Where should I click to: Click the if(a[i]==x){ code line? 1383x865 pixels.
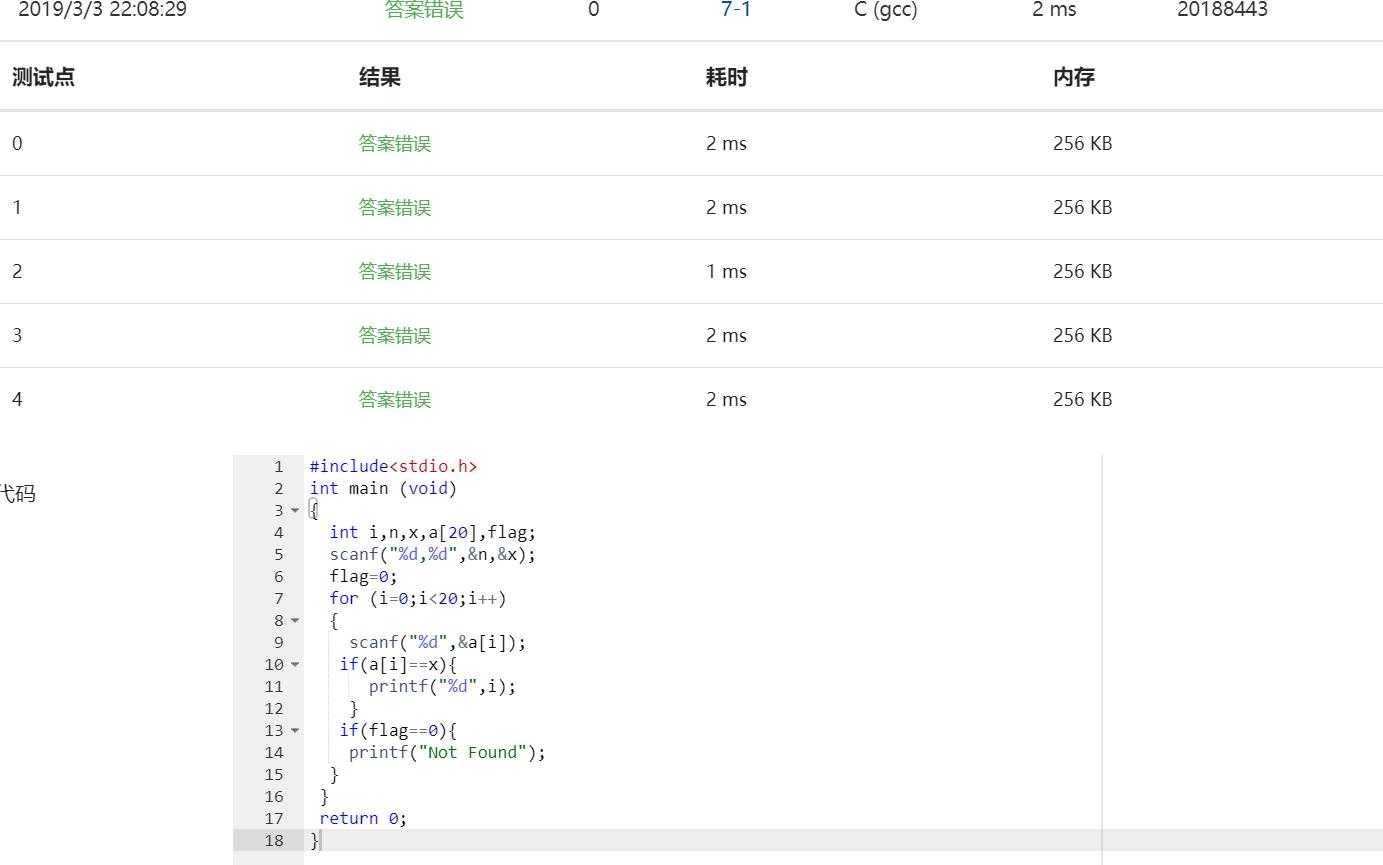click(398, 664)
